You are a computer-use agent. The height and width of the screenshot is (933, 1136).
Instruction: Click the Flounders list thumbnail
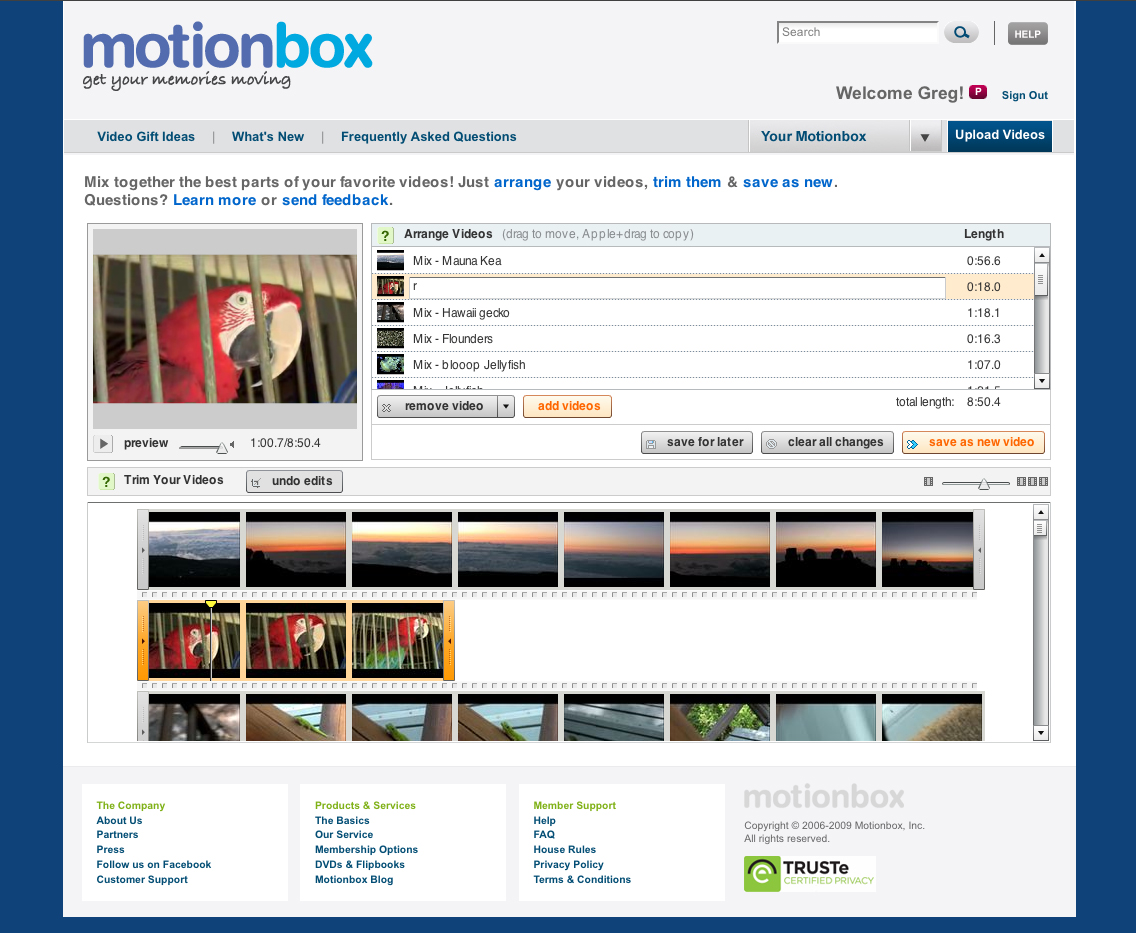pyautogui.click(x=390, y=339)
